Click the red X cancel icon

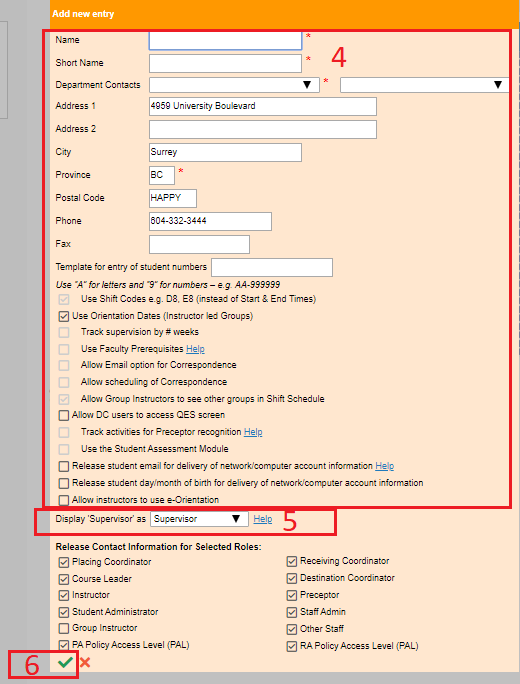click(85, 663)
